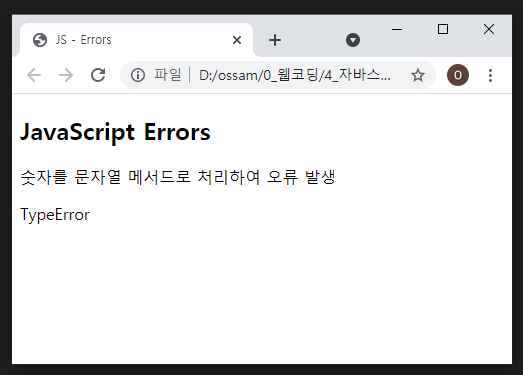Open the site information icon in the address bar

click(x=138, y=75)
